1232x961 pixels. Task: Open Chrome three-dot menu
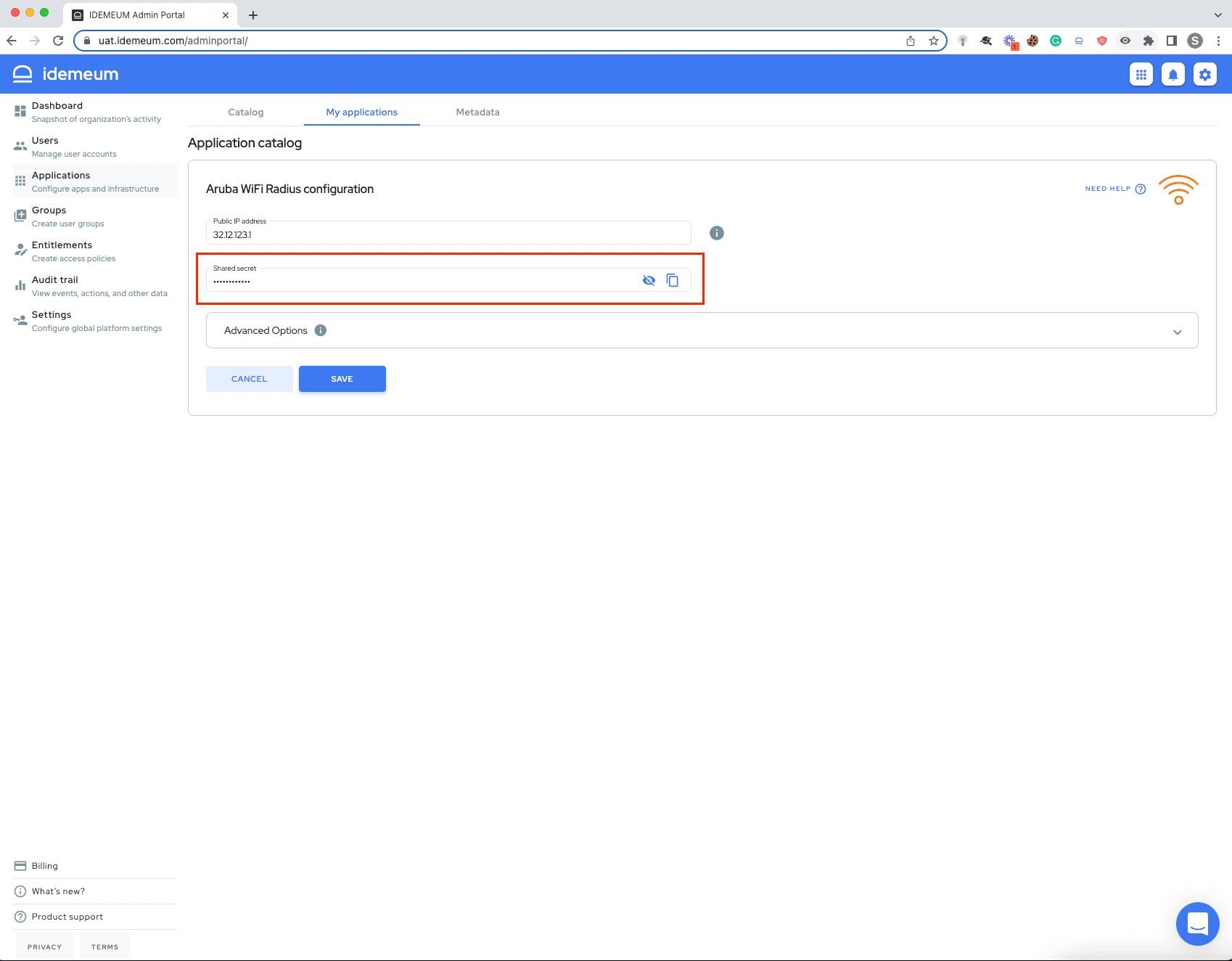click(x=1218, y=41)
